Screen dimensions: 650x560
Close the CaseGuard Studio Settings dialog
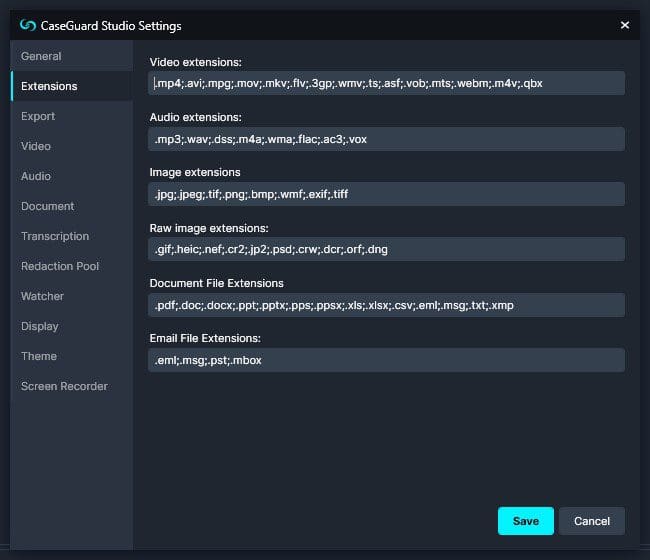click(625, 25)
